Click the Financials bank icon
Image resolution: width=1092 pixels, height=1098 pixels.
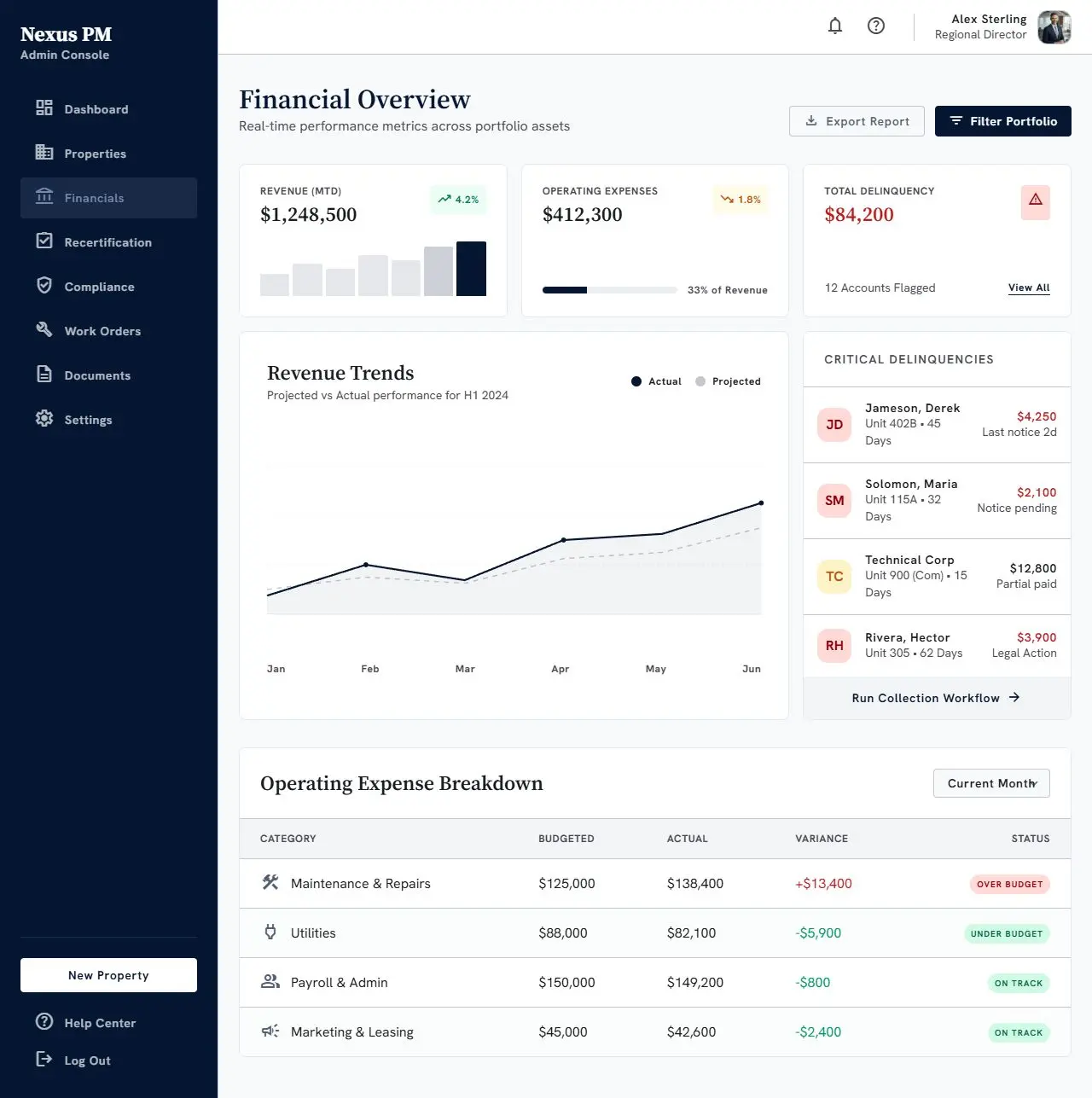[44, 196]
